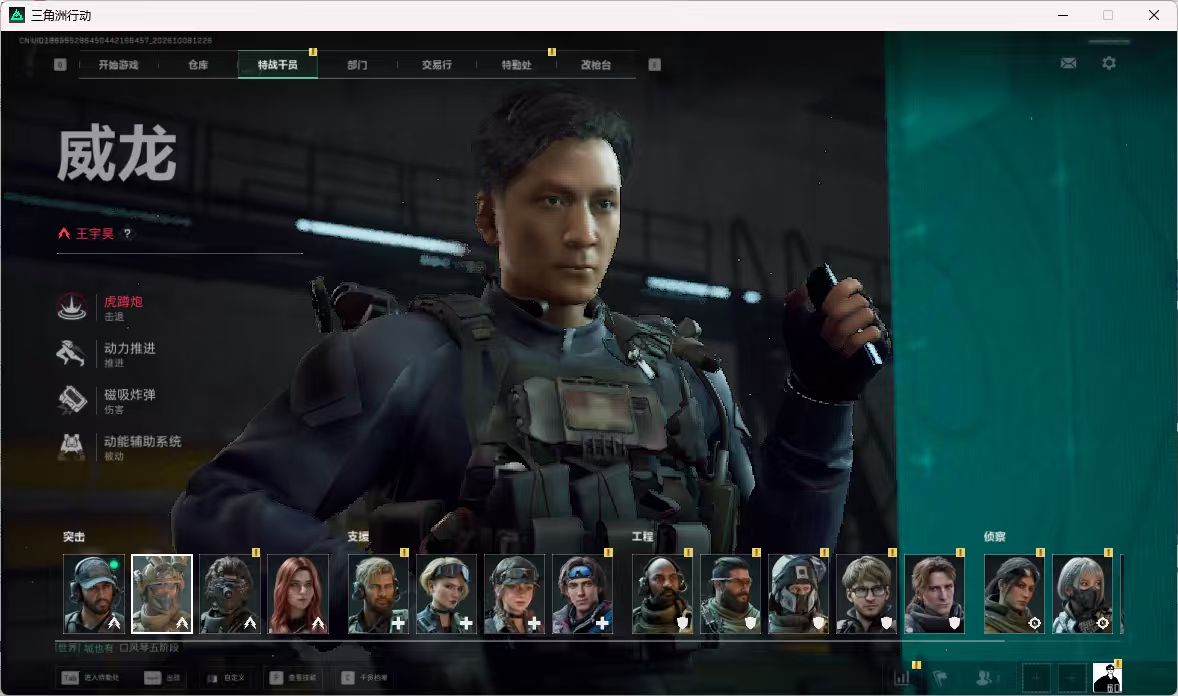Open the settings gear icon
Image resolution: width=1178 pixels, height=696 pixels.
click(1109, 63)
